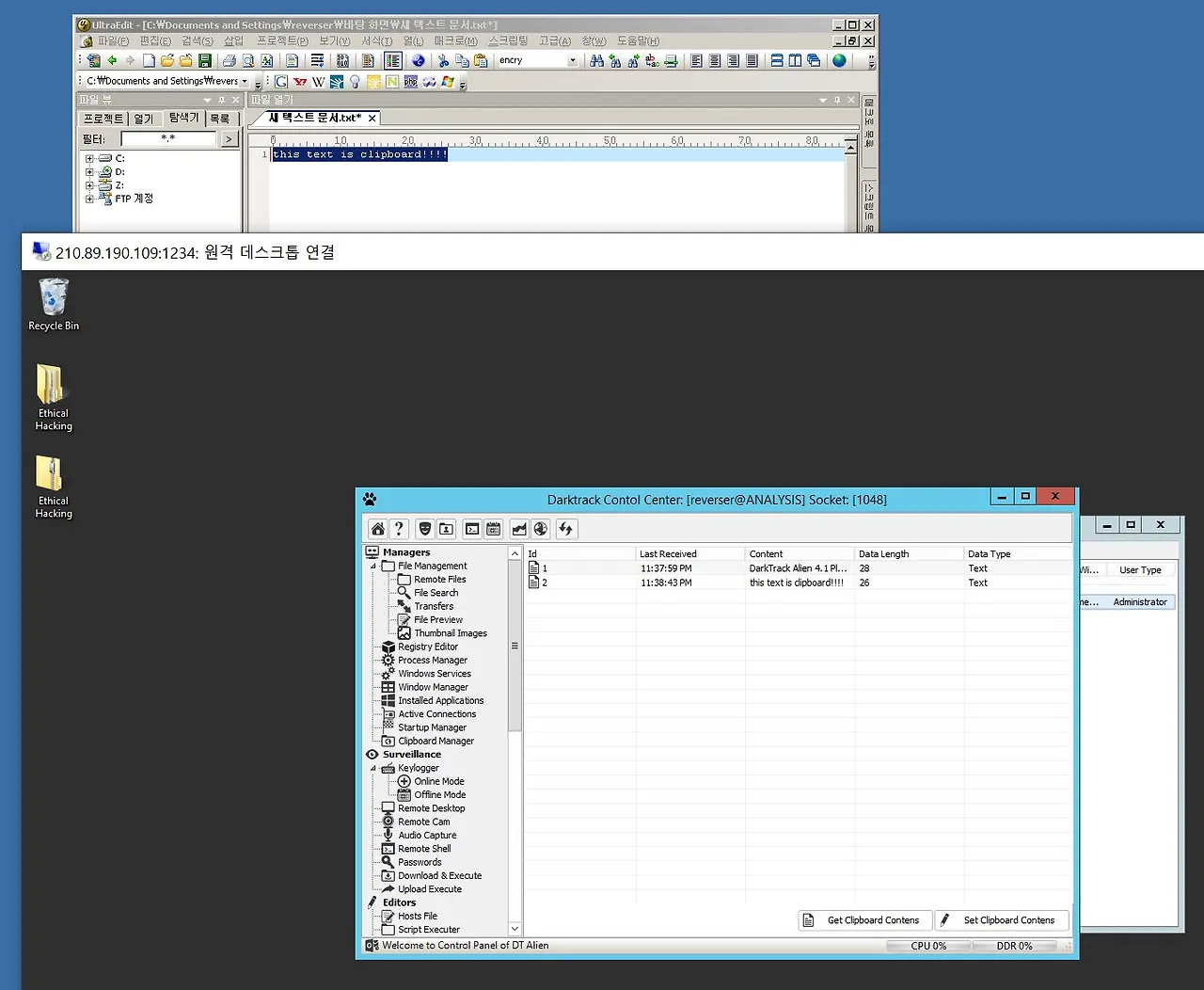Expand the C: drive in UltraEdit file view
1204x990 pixels.
[89, 159]
